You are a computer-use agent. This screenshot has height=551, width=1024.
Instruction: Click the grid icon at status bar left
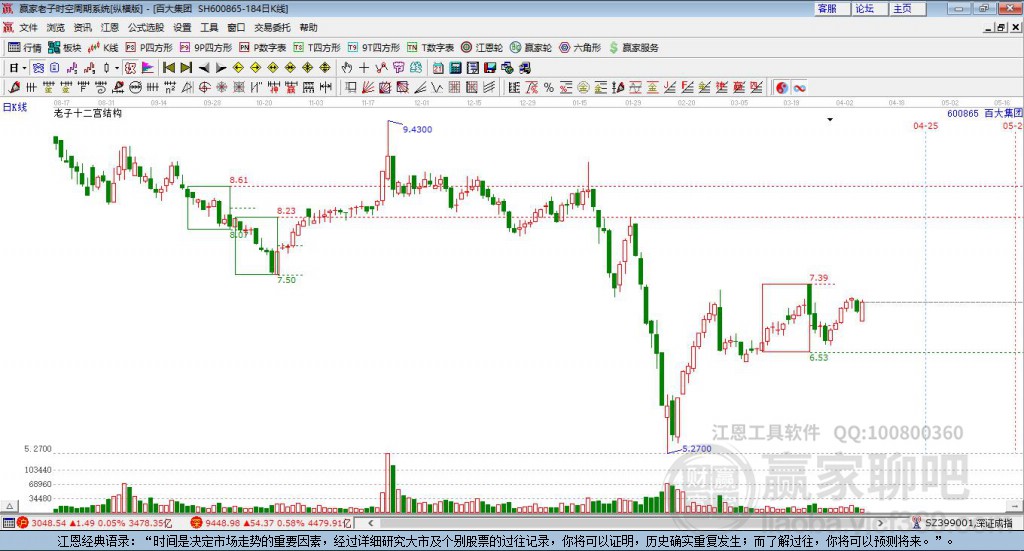click(8, 523)
